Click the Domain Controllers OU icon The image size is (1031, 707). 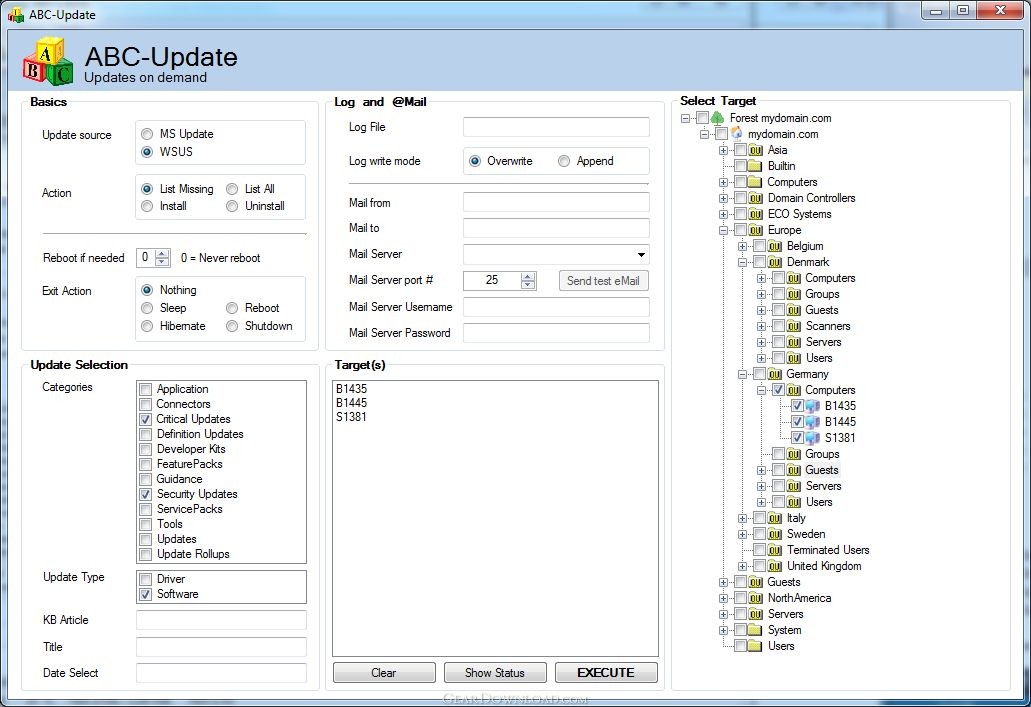pyautogui.click(x=755, y=198)
